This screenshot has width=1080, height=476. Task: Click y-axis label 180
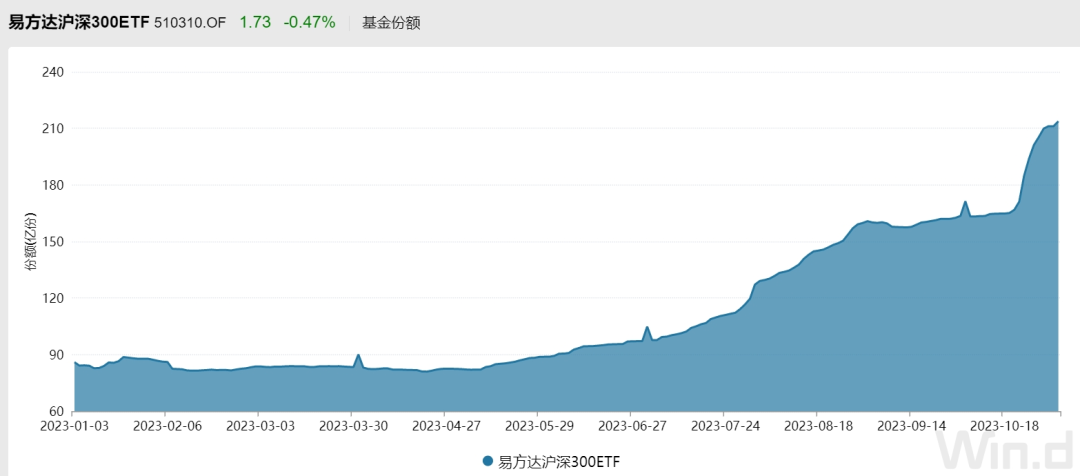point(53,185)
